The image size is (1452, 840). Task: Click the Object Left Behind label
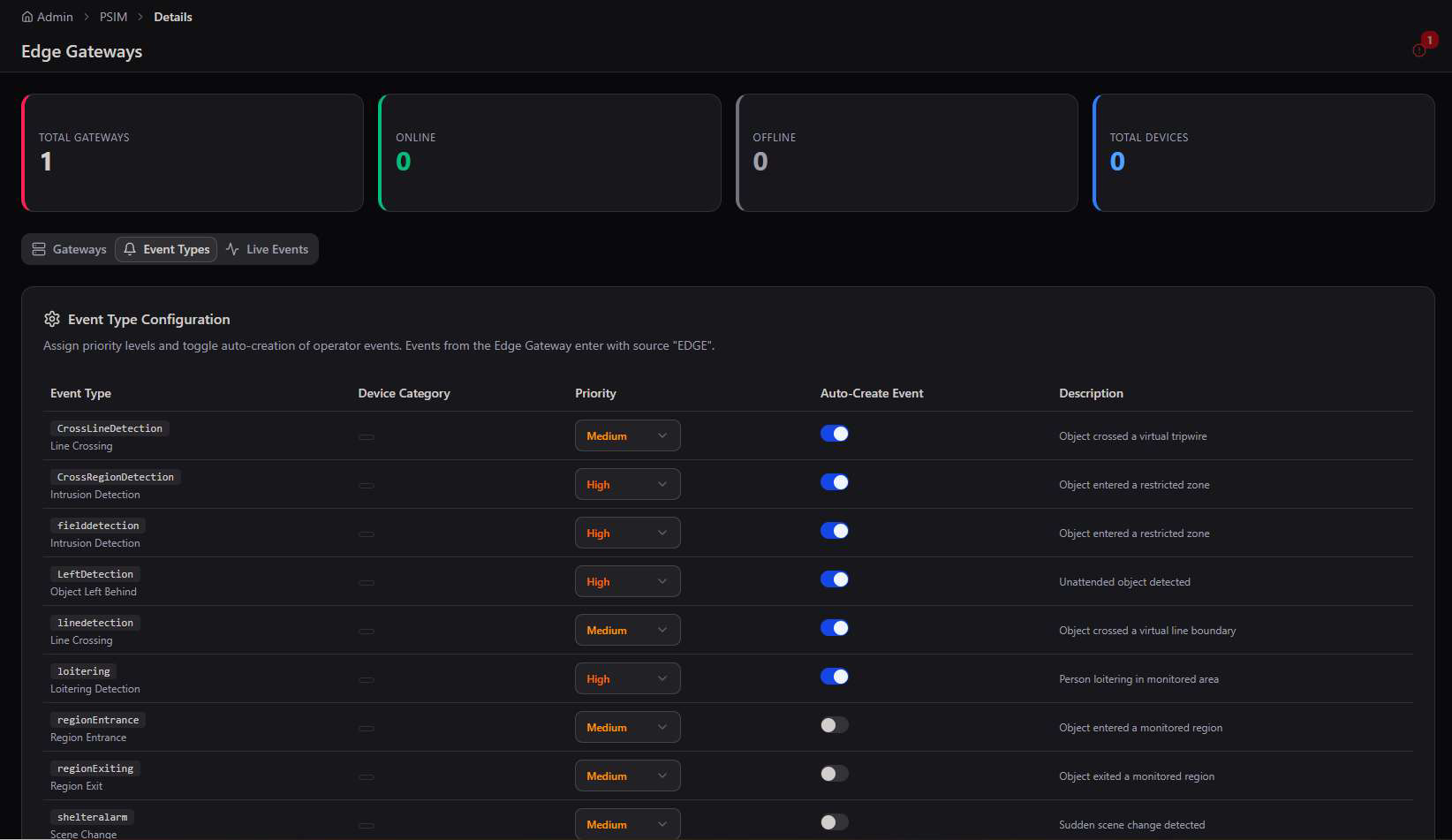pos(94,592)
